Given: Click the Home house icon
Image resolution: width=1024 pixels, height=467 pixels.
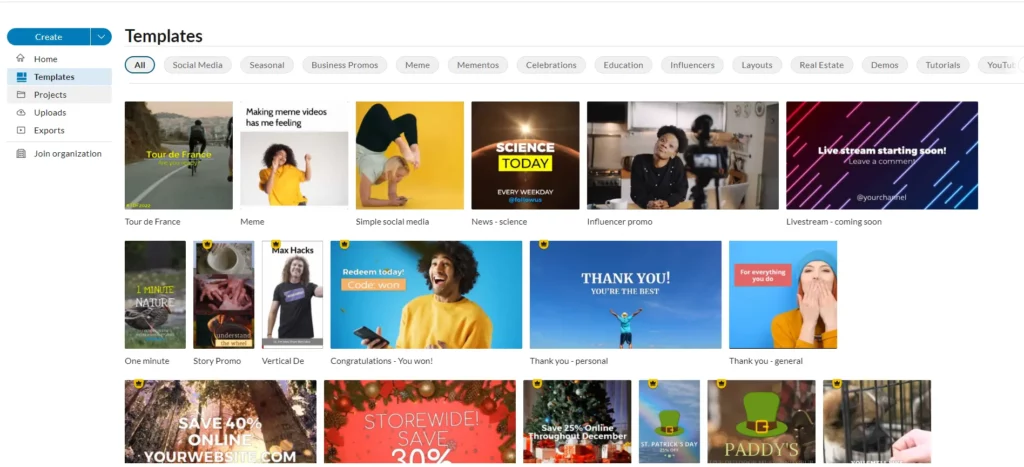Looking at the screenshot, I should click(21, 58).
